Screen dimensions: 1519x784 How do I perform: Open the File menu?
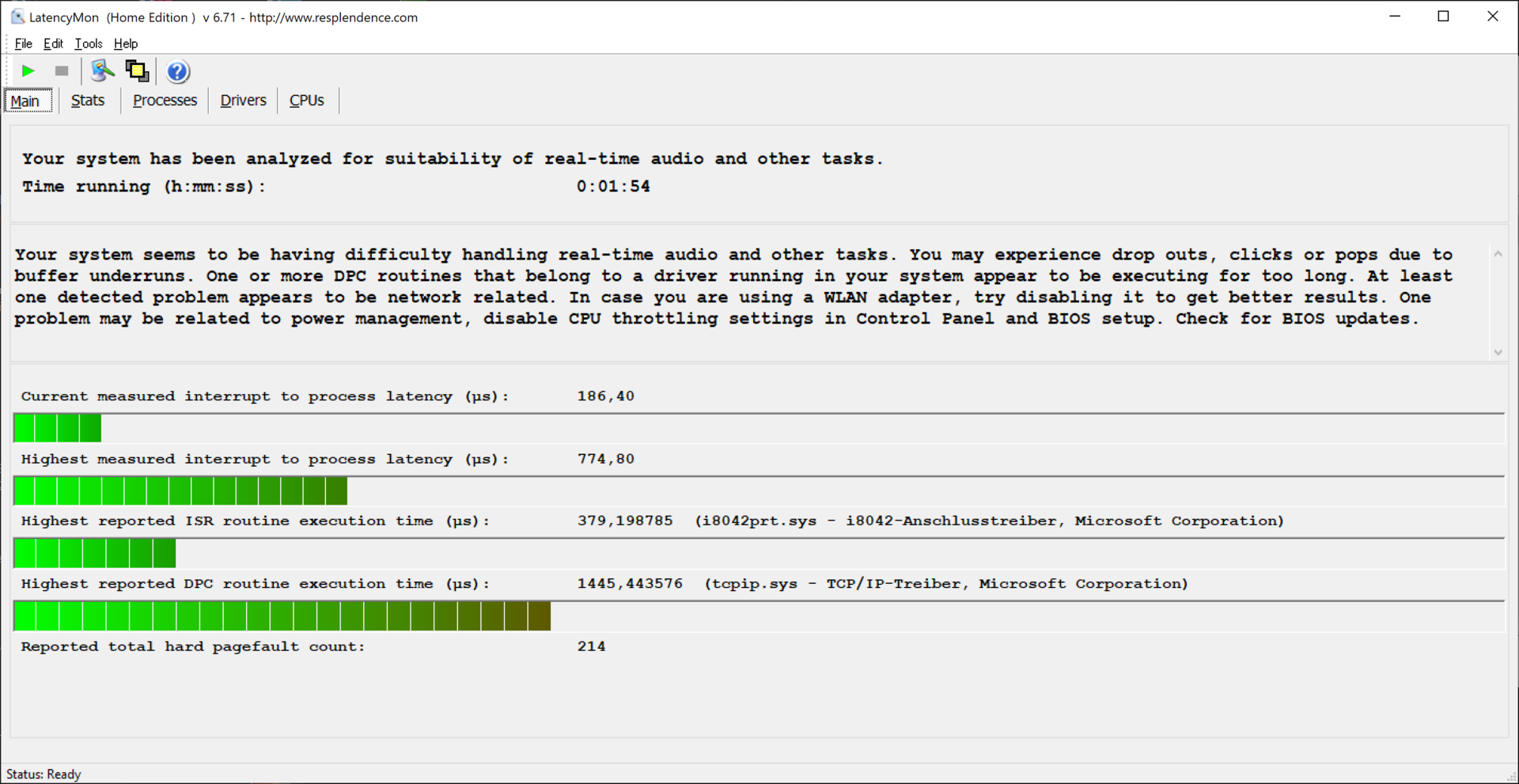[x=24, y=44]
